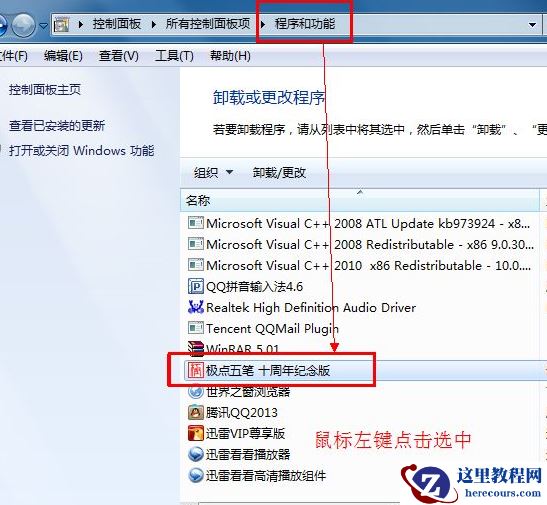Screen dimensions: 547x505
Task: Select the 迅雷看看高清播放组件 entry text
Action: click(266, 476)
